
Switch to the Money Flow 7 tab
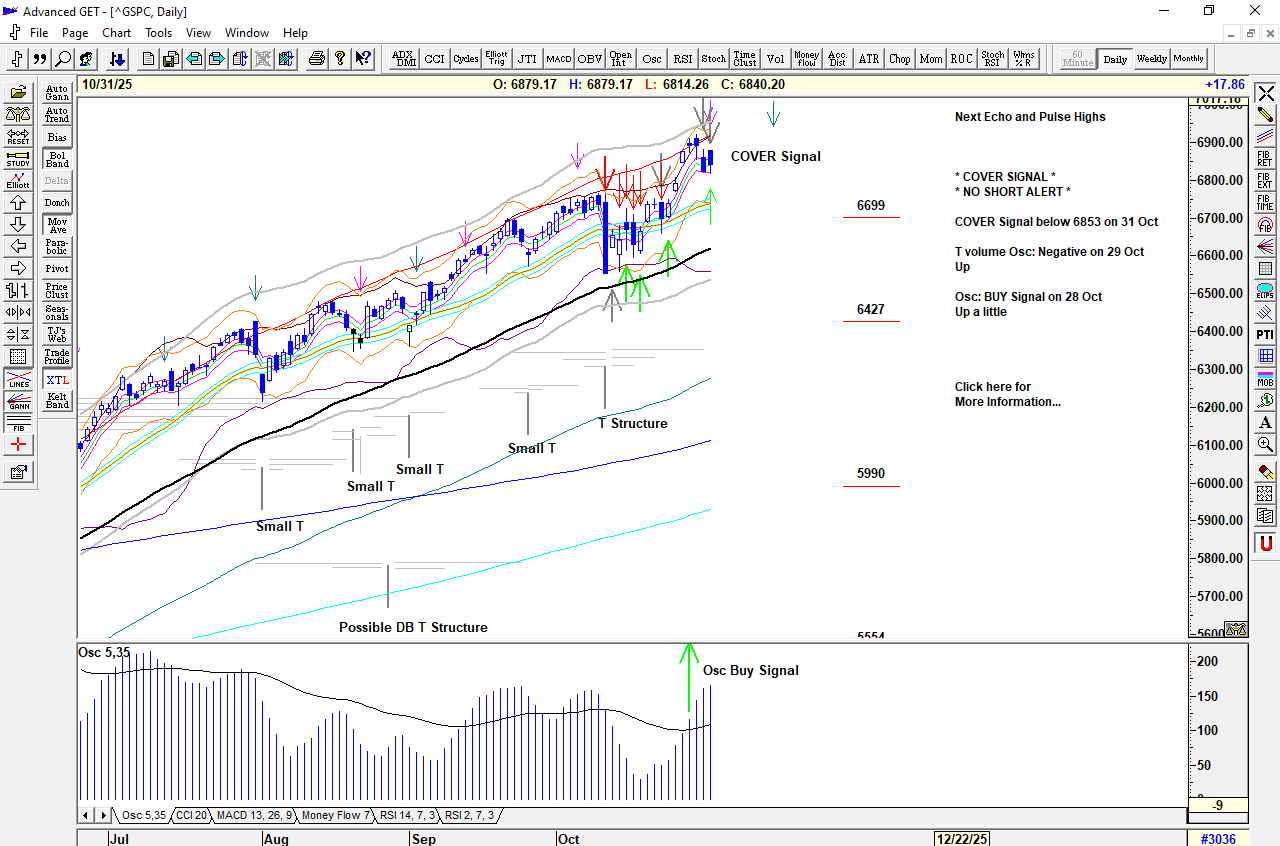(335, 816)
